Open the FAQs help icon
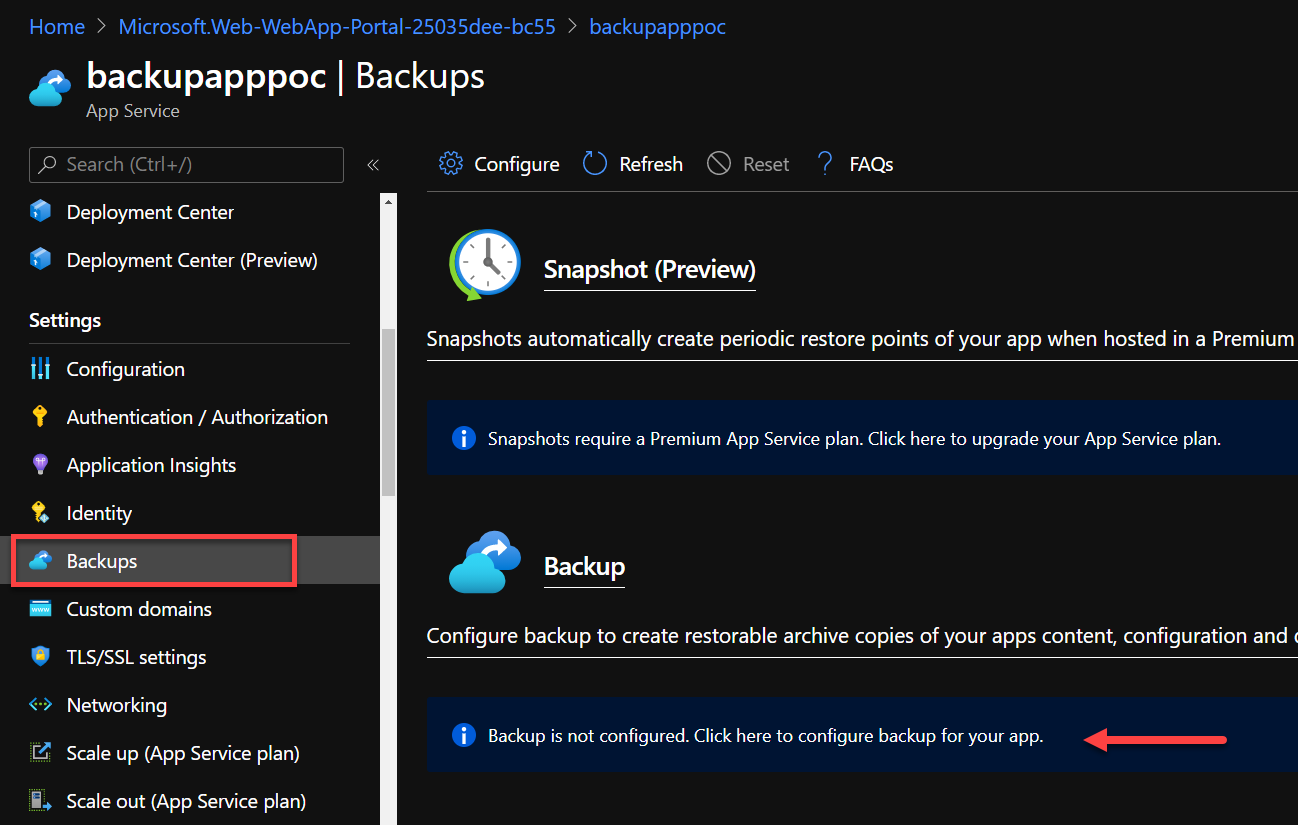The width and height of the screenshot is (1298, 825). (824, 163)
